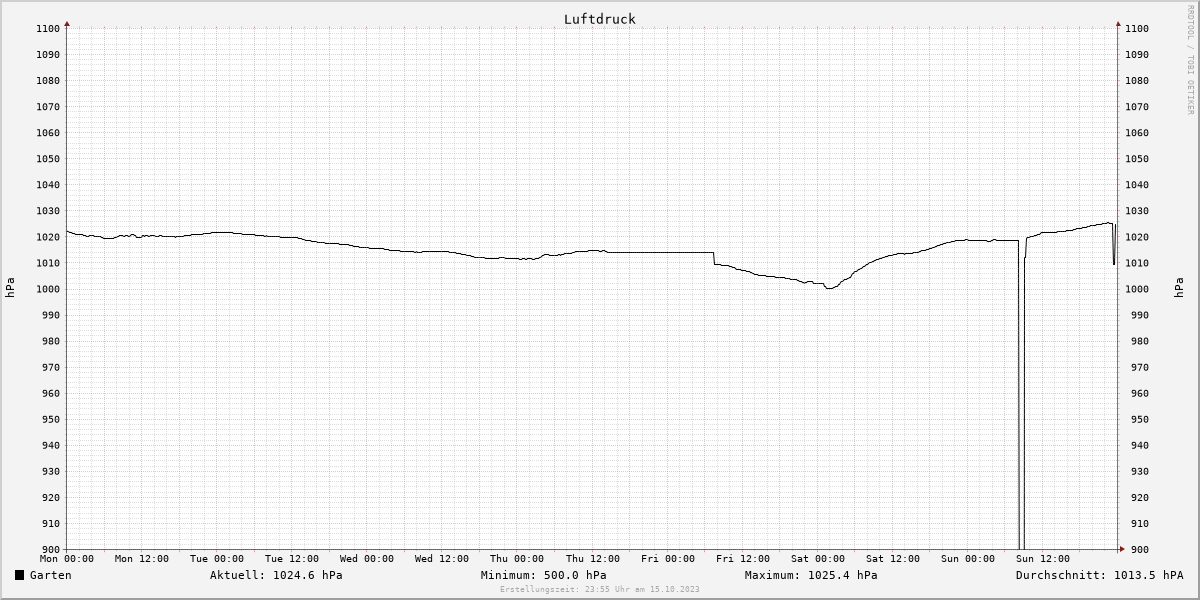Click the "Sun 00:00" time axis label
Viewport: 1200px width, 600px height.
(968, 559)
